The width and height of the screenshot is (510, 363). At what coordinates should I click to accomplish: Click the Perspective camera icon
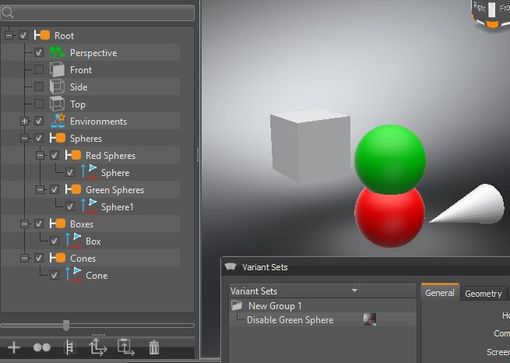57,52
